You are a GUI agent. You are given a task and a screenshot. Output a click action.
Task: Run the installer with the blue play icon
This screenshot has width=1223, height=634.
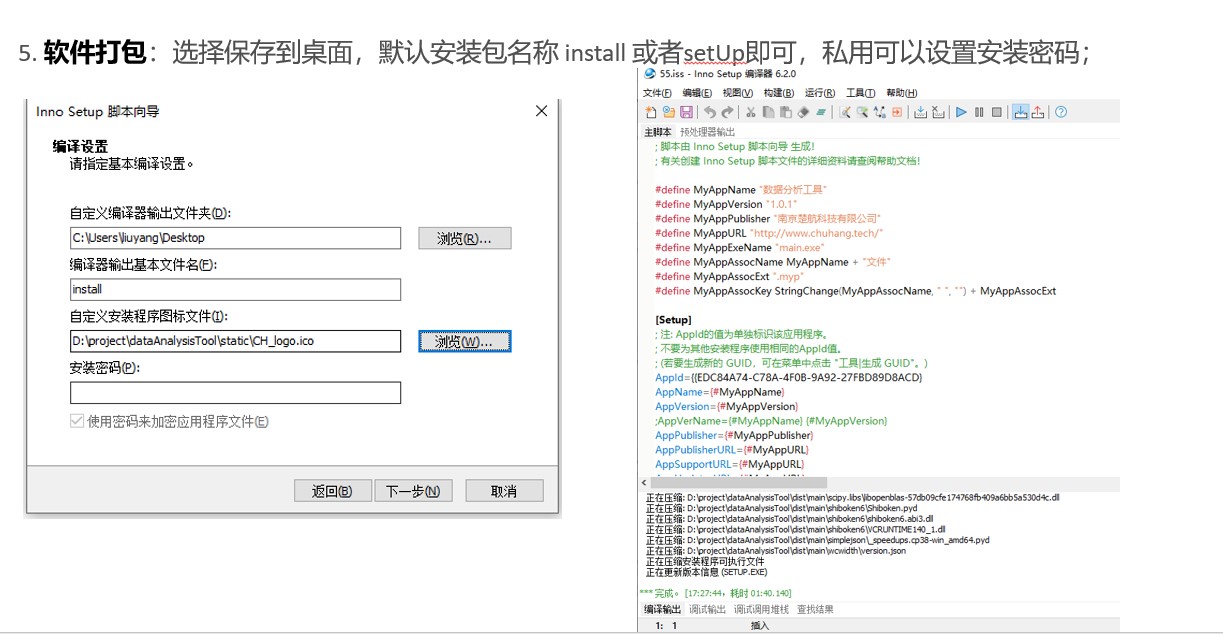(x=962, y=112)
